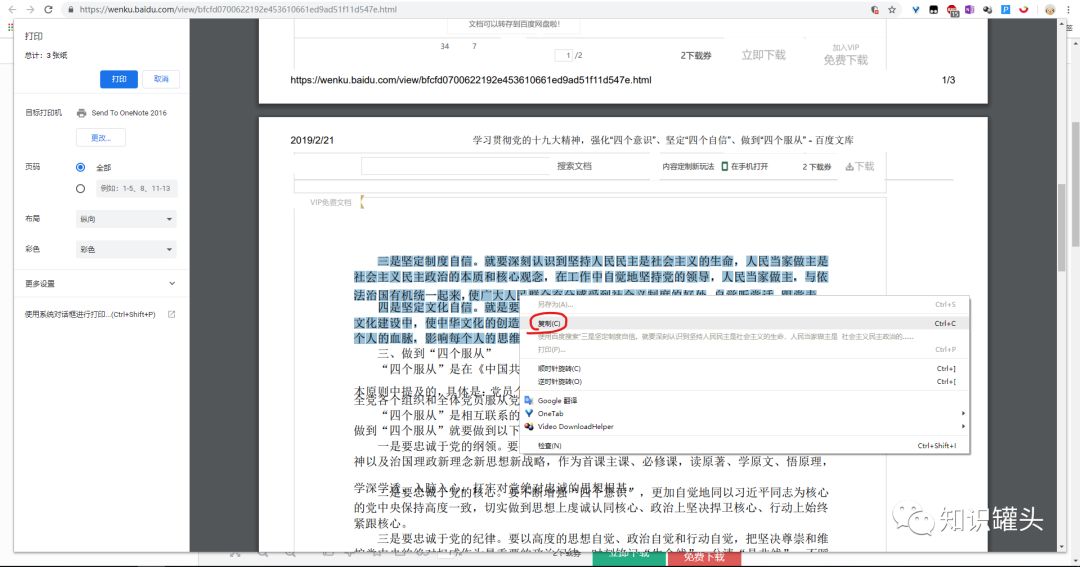Reload the page with the refresh icon

click(x=48, y=10)
